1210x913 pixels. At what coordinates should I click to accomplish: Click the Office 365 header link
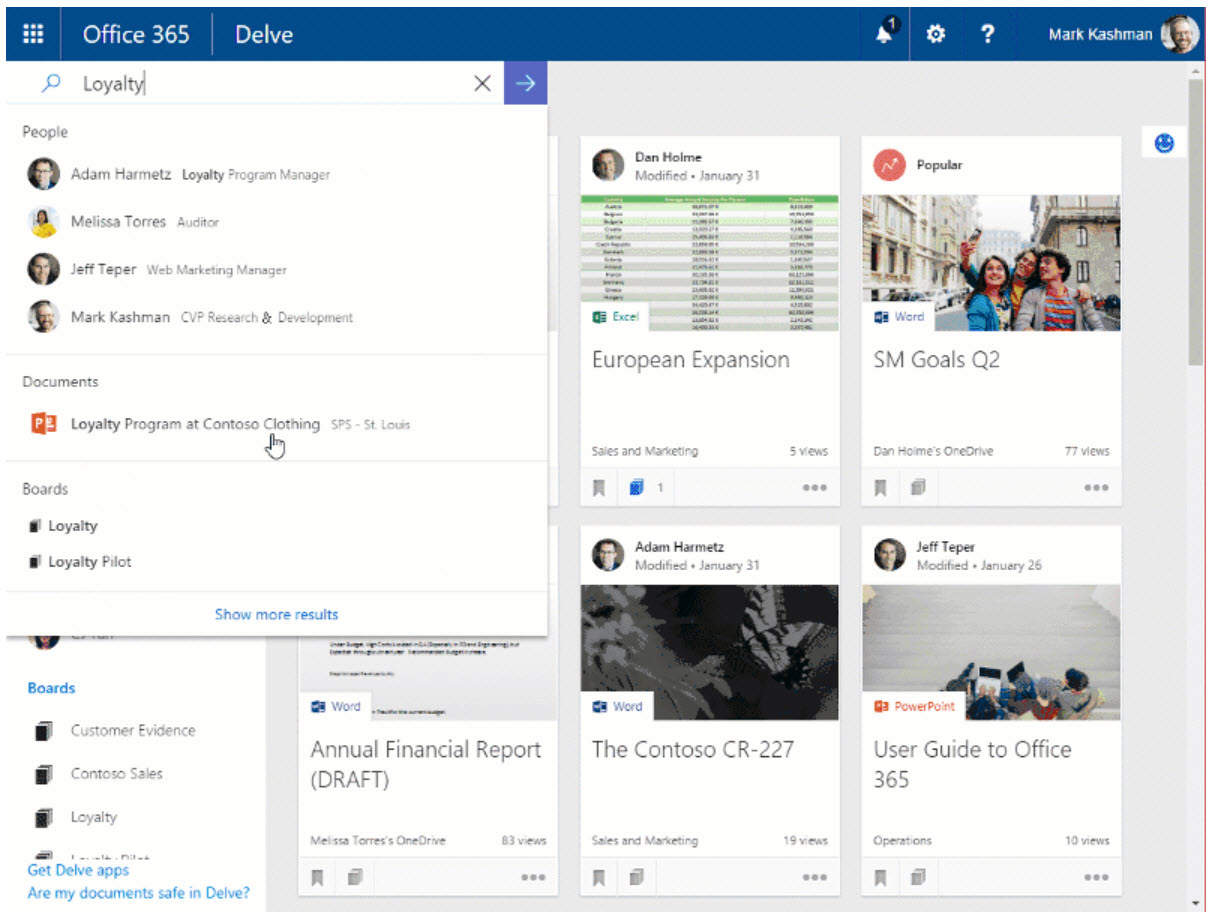(136, 34)
